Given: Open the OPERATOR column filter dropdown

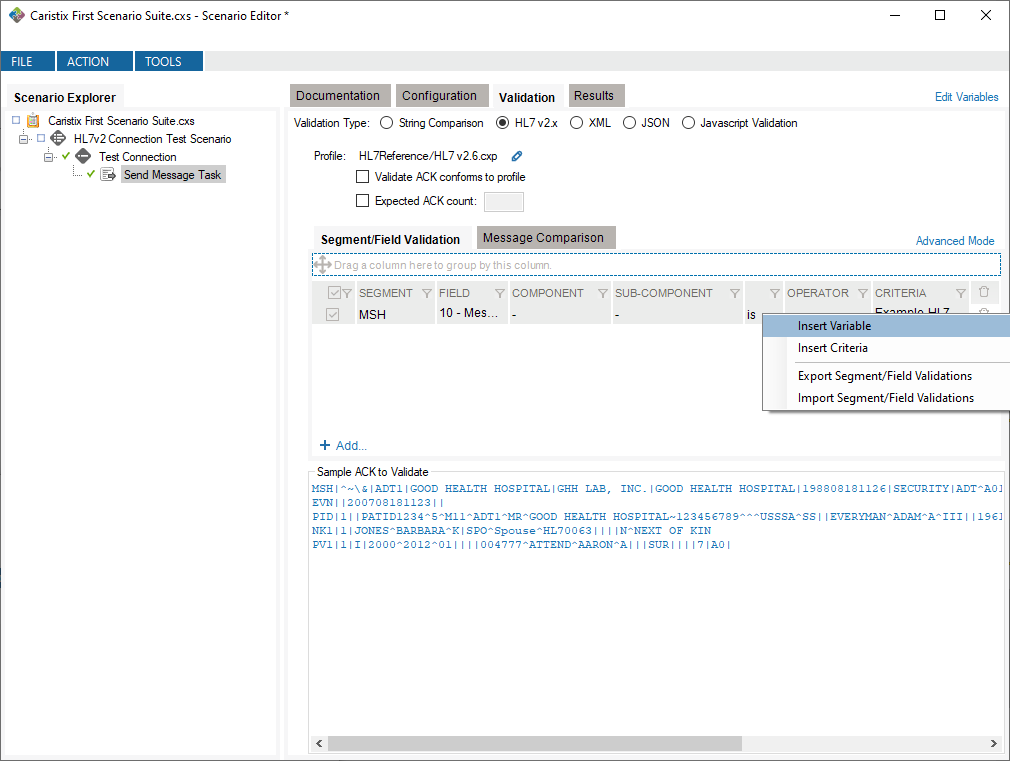Looking at the screenshot, I should tap(864, 293).
